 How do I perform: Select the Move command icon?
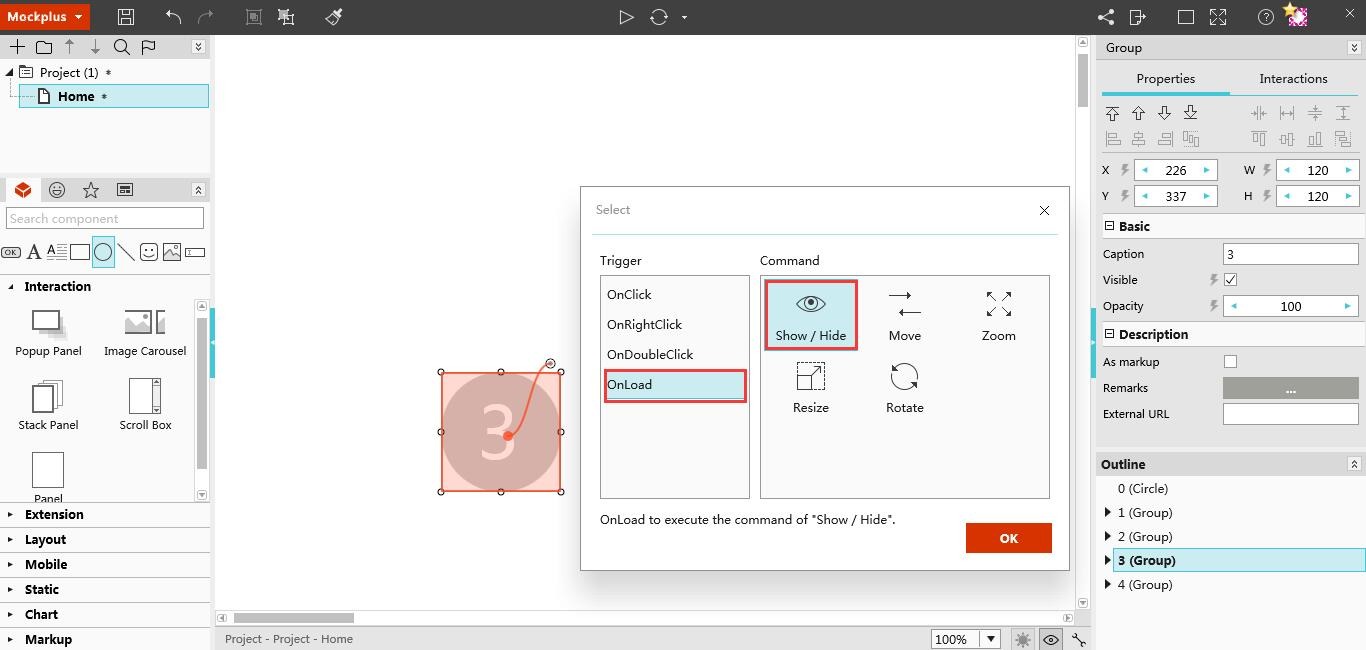904,305
